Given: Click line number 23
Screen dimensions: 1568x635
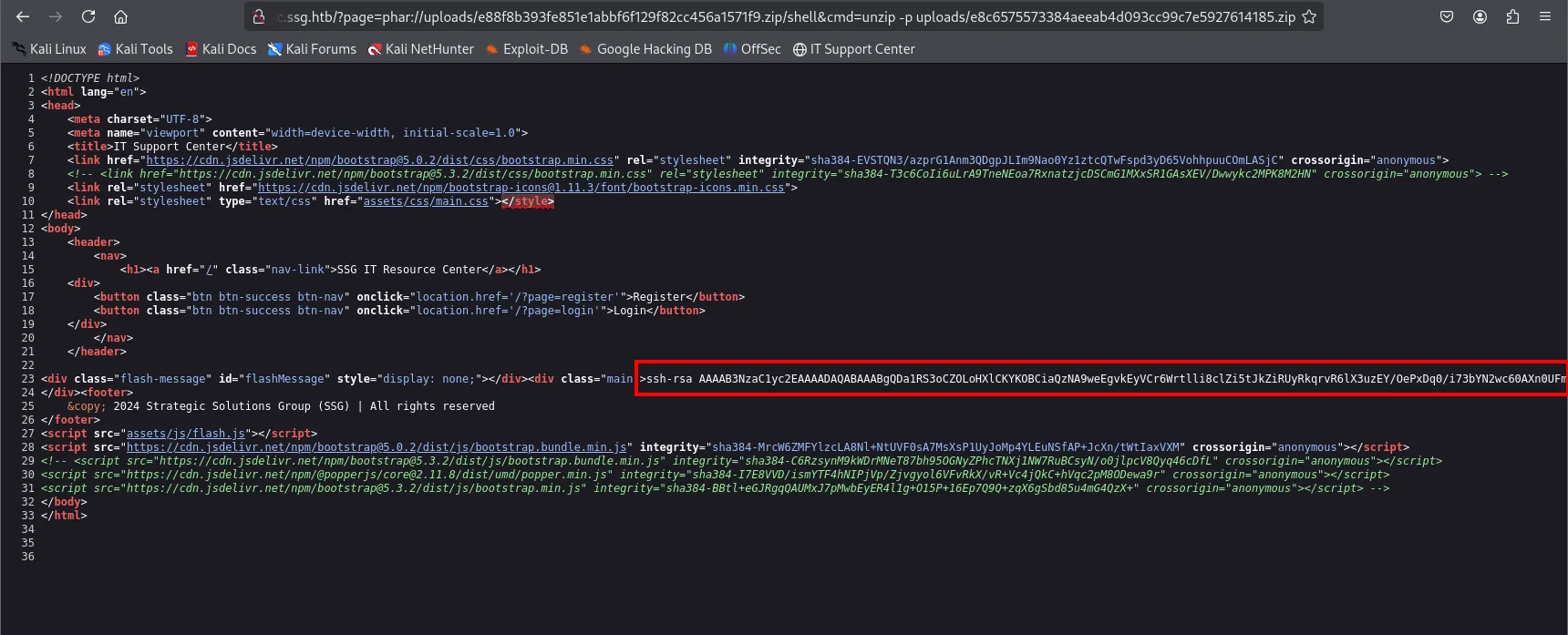Looking at the screenshot, I should [27, 379].
